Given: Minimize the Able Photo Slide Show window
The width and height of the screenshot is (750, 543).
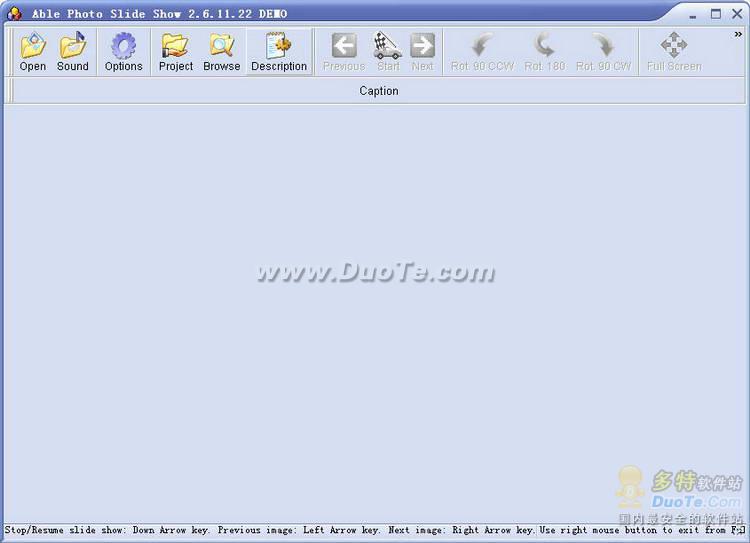Looking at the screenshot, I should 693,15.
